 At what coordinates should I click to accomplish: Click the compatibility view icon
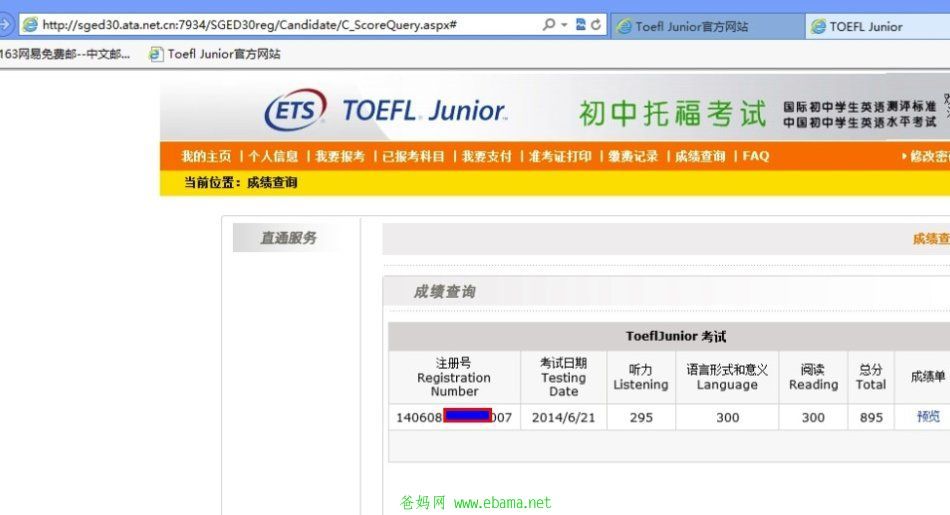pyautogui.click(x=580, y=24)
